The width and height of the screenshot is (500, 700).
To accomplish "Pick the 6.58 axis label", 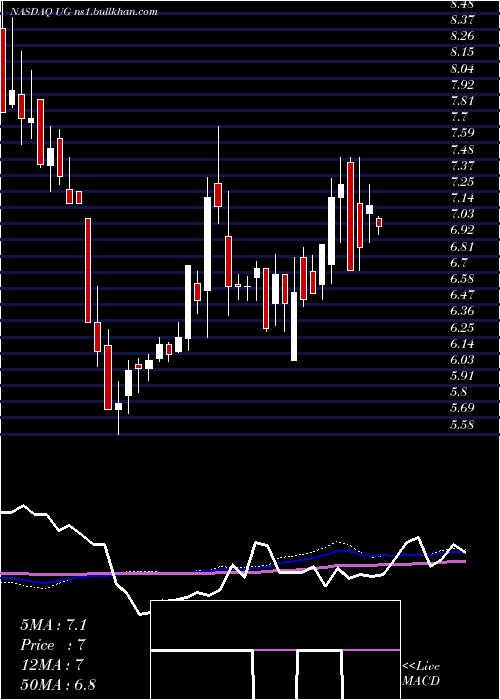I will click(x=463, y=279).
